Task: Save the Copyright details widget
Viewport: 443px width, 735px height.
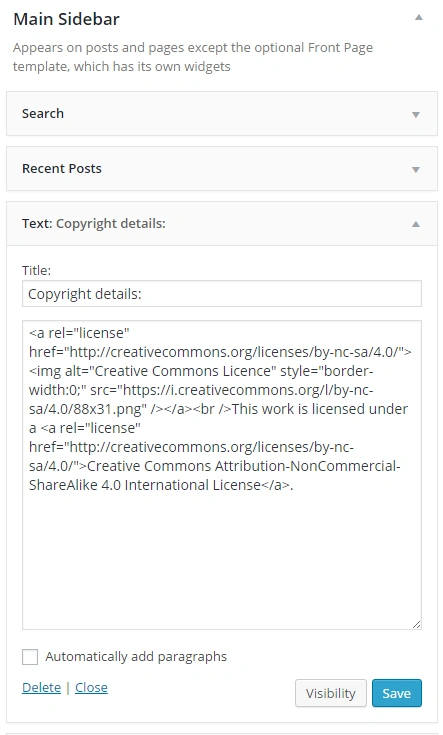Action: [x=397, y=693]
